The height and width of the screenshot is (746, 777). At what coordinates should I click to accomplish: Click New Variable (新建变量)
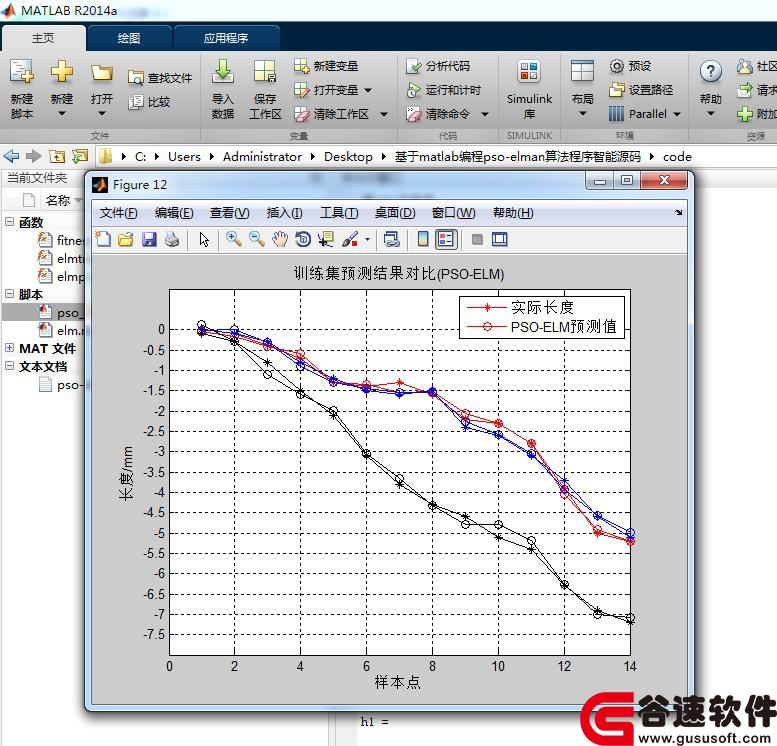[326, 66]
